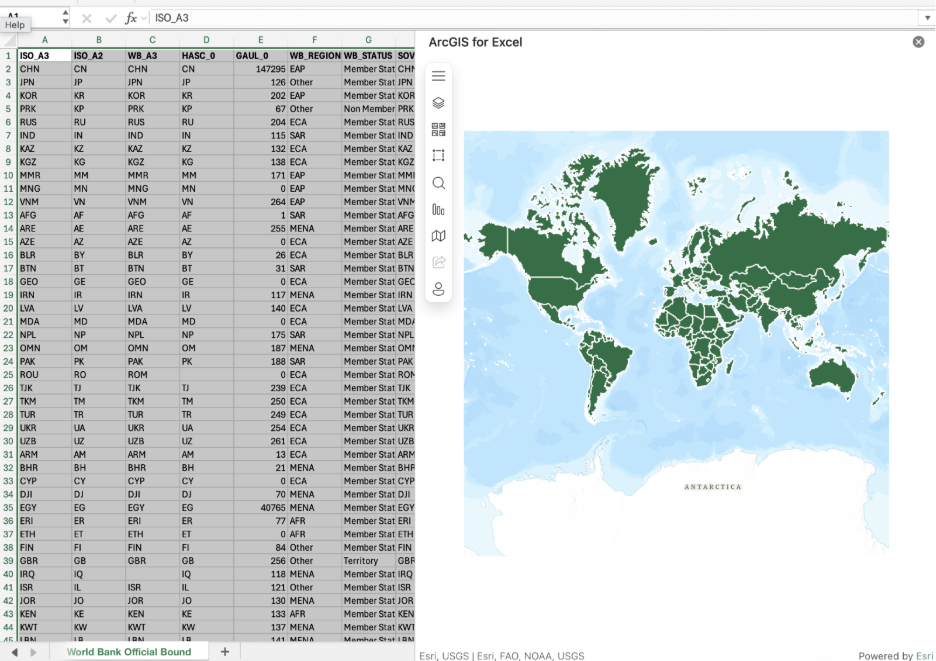Image resolution: width=936 pixels, height=661 pixels.
Task: Select row 20 header
Action: pos(8,308)
